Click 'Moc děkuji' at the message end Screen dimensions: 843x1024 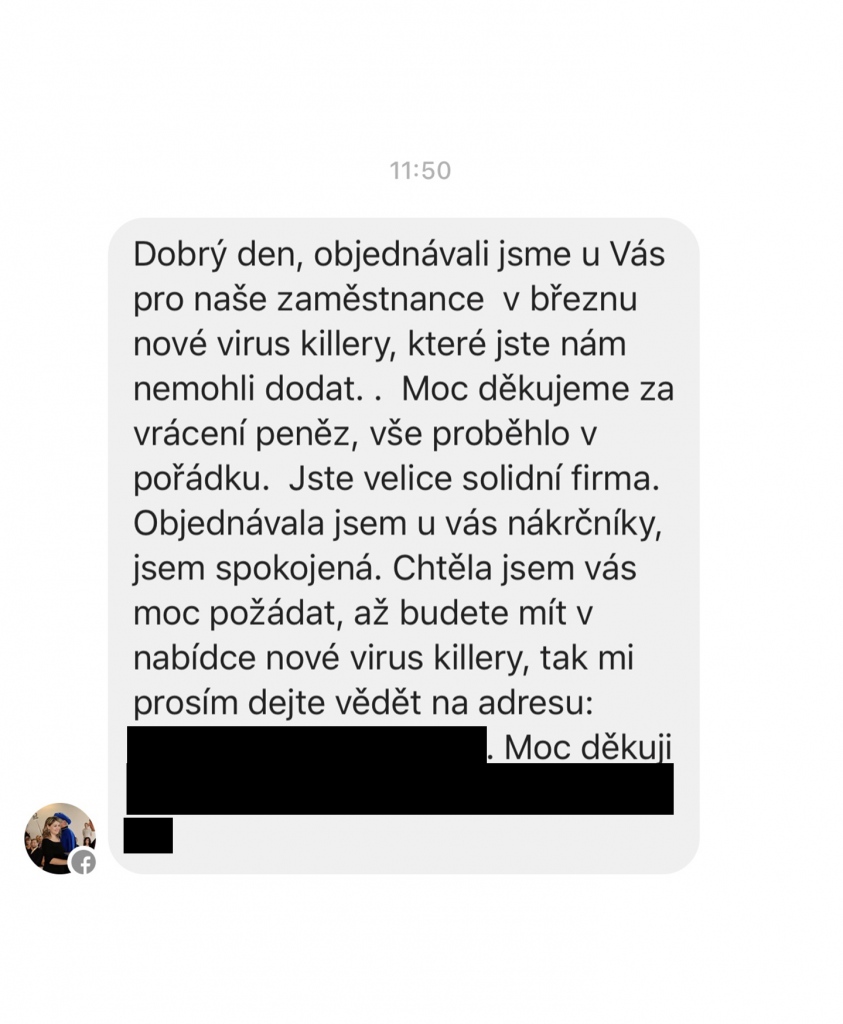point(588,748)
